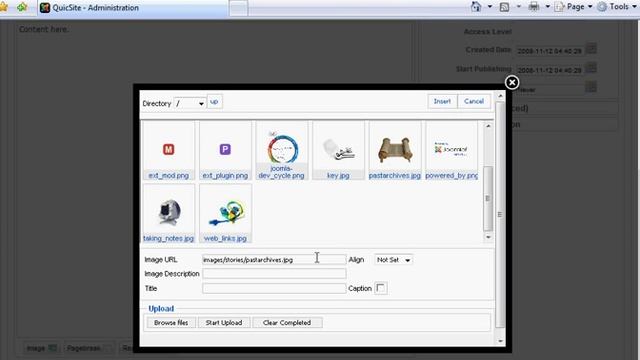Click the key.jpg file name link
640x360 pixels.
pos(338,176)
